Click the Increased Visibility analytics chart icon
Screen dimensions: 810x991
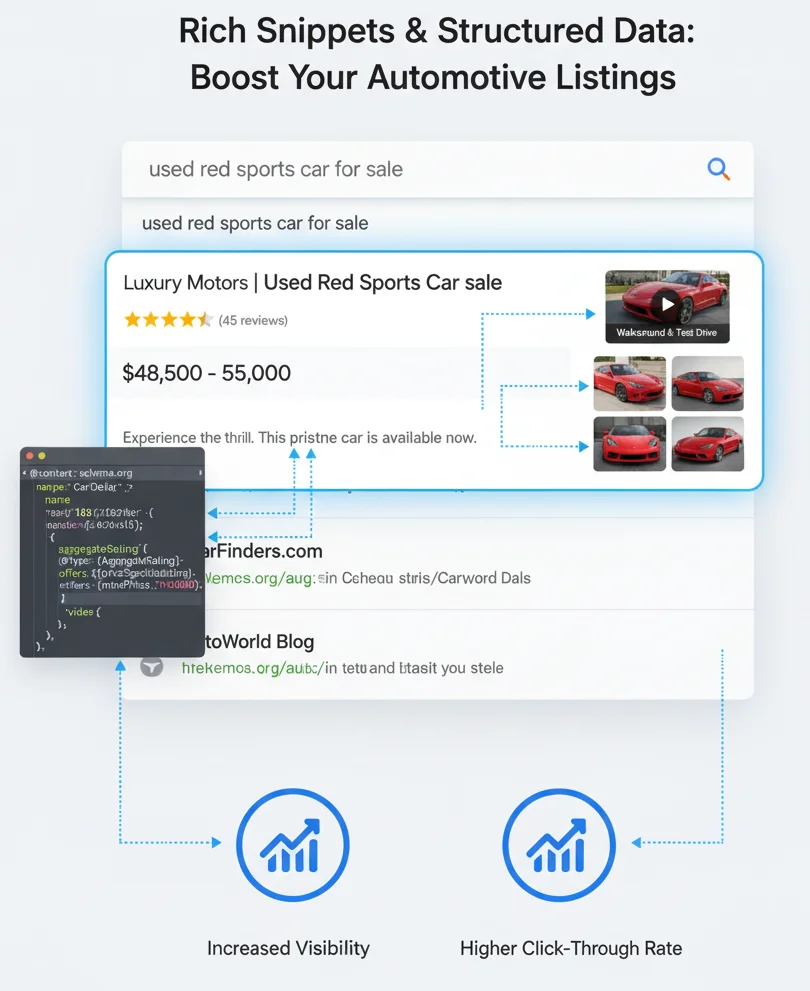292,844
